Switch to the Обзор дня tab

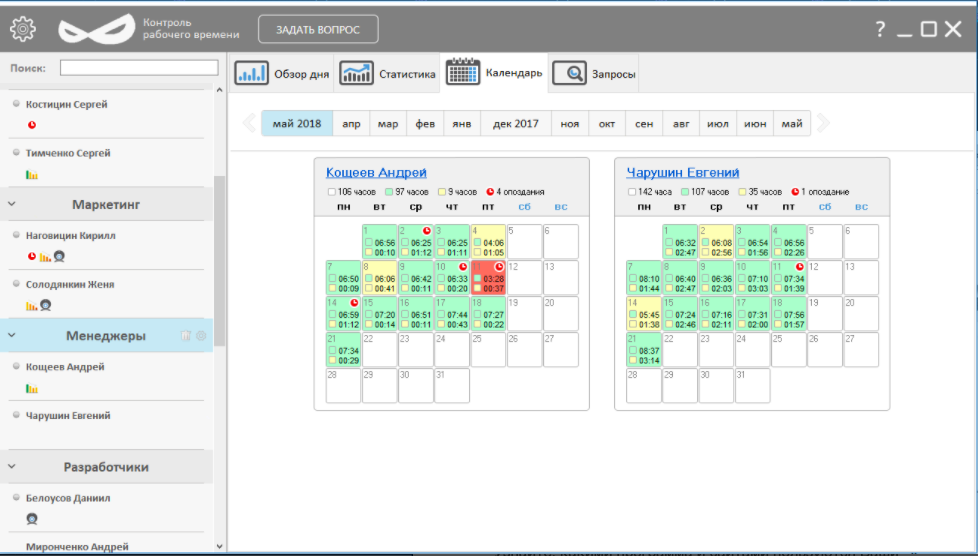(282, 73)
